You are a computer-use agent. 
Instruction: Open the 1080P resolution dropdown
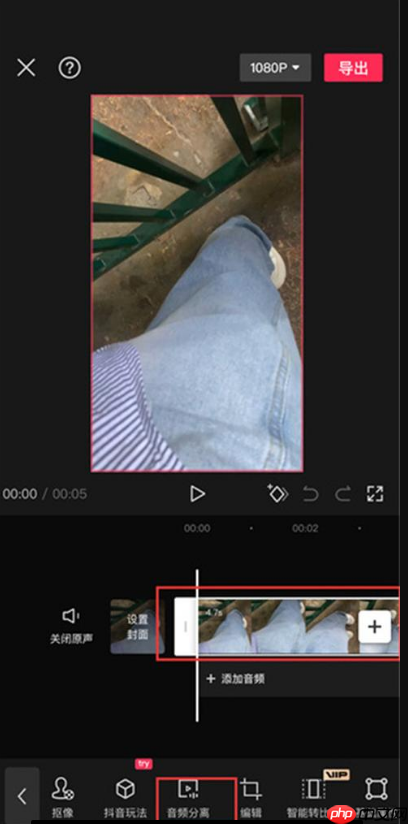click(275, 68)
